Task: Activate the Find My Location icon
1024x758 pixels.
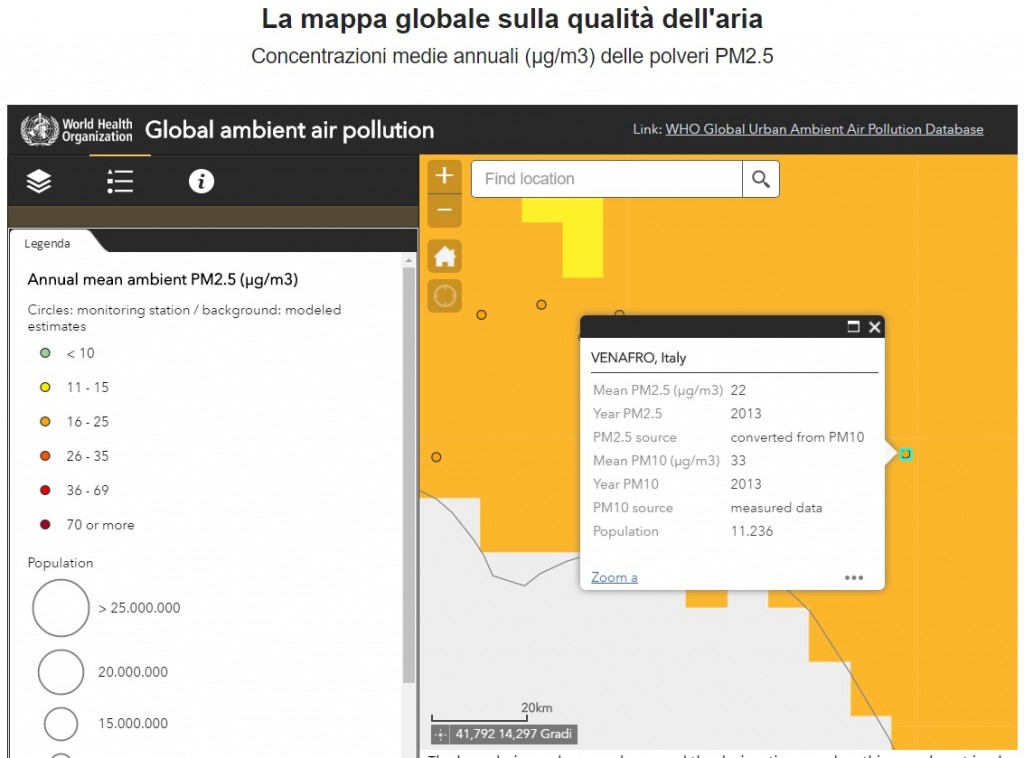Action: [444, 296]
